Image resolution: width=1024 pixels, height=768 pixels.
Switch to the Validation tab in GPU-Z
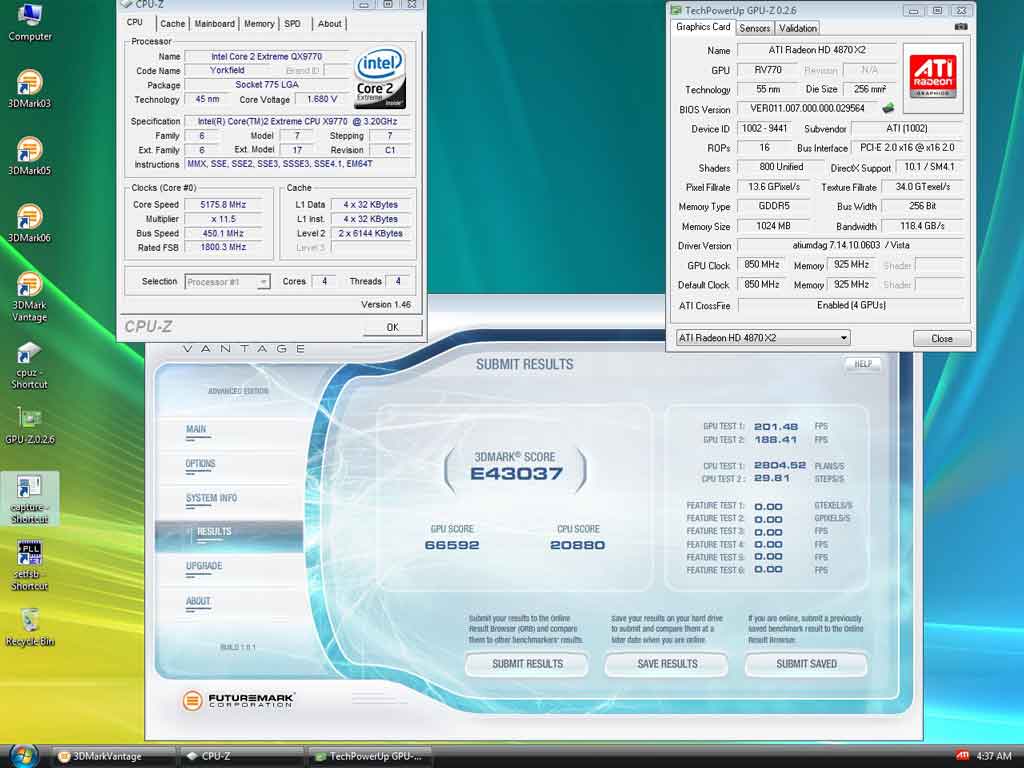[x=797, y=28]
